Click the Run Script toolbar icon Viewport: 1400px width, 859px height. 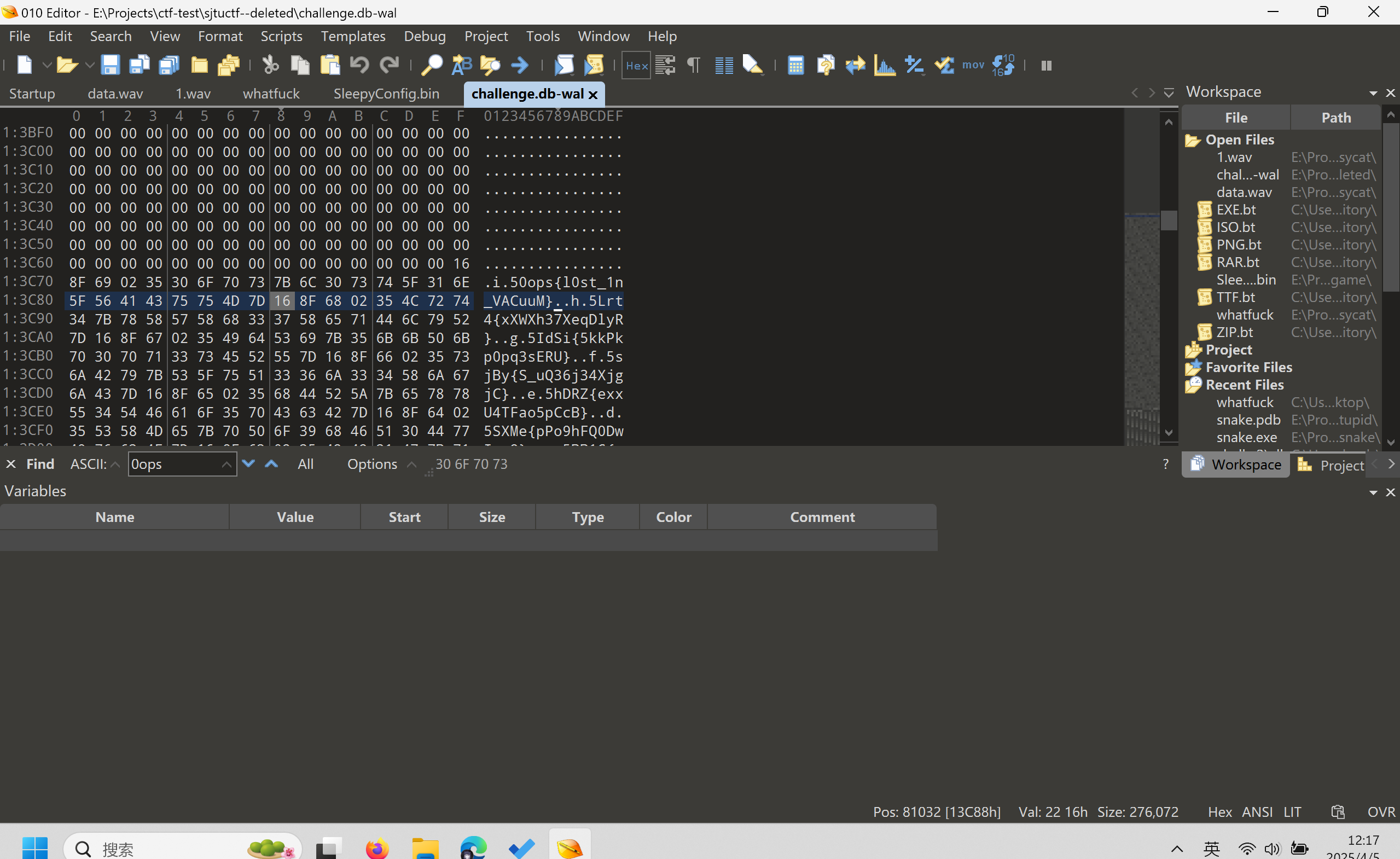[564, 65]
